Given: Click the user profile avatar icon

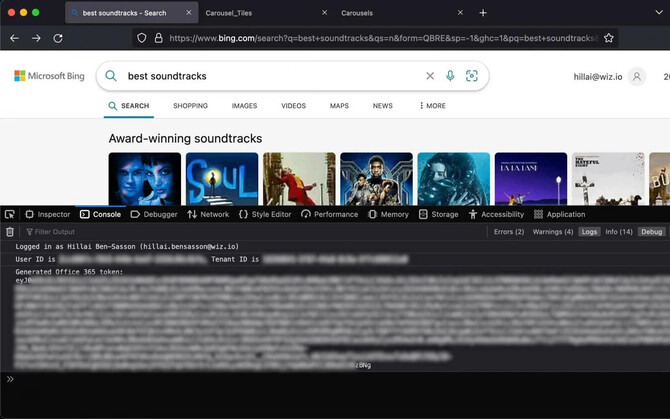Looking at the screenshot, I should coord(637,77).
